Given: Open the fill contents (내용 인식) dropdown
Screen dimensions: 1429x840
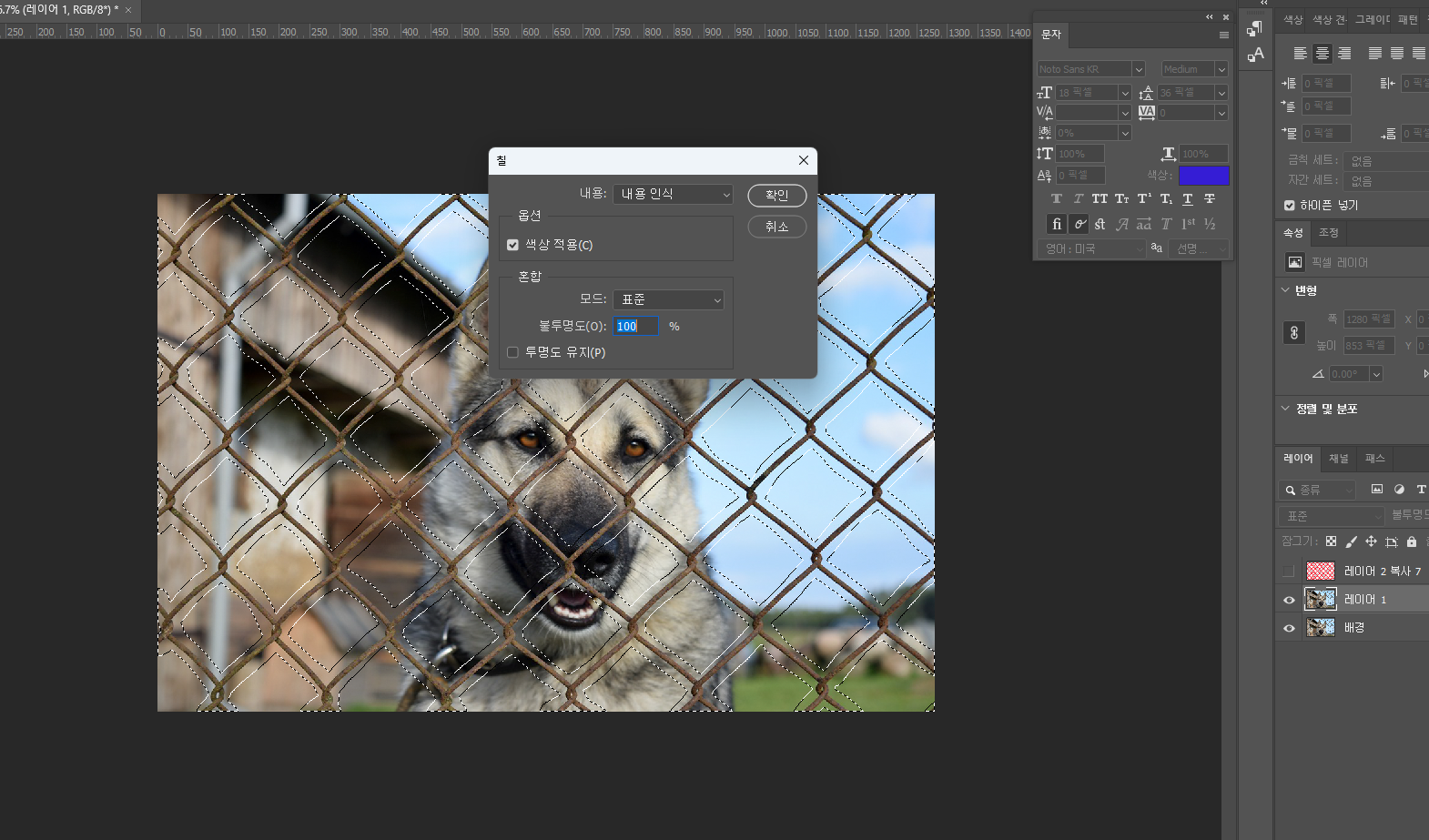Looking at the screenshot, I should tap(673, 194).
